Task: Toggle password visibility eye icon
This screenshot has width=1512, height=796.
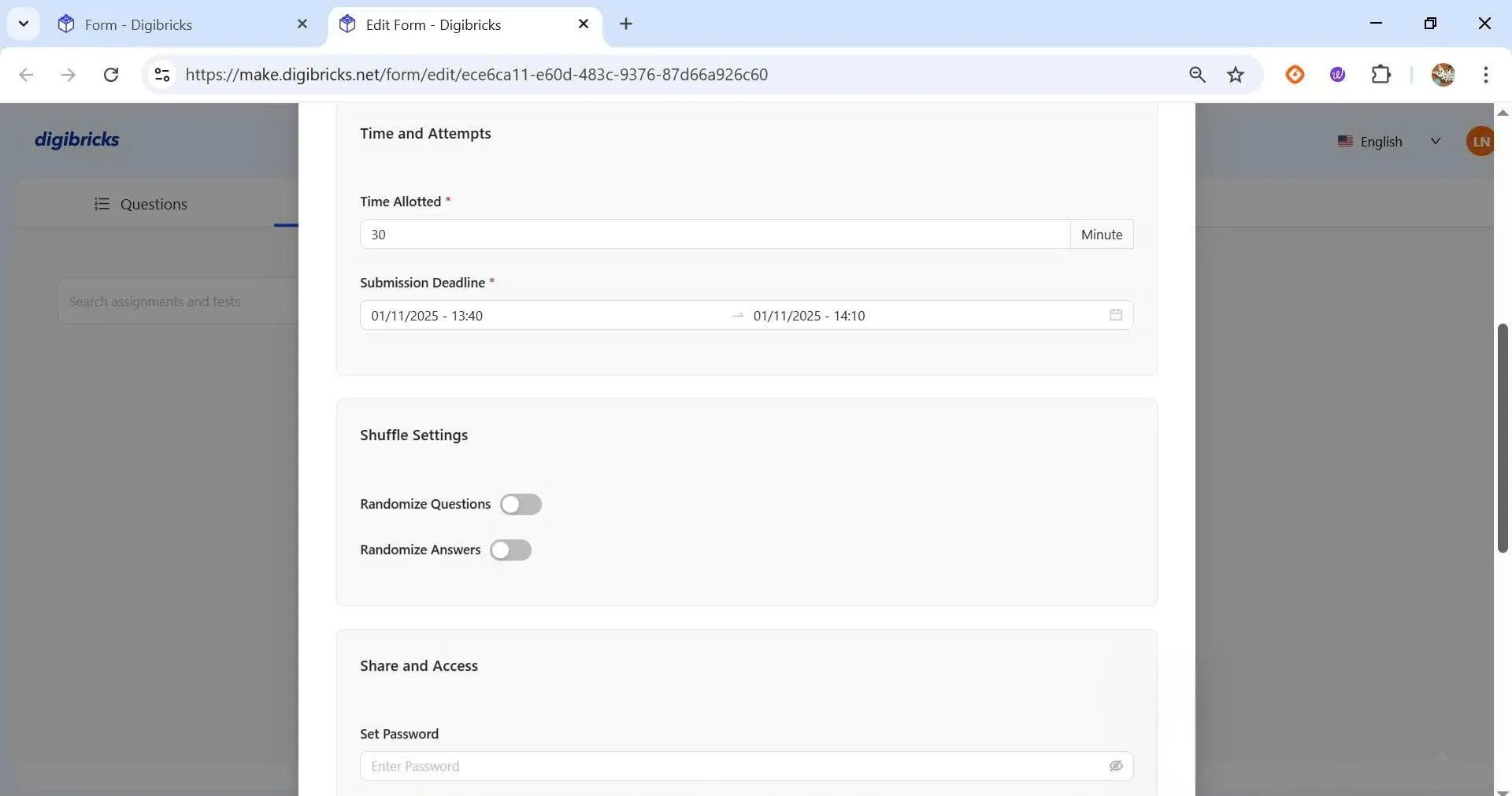Action: click(1115, 766)
